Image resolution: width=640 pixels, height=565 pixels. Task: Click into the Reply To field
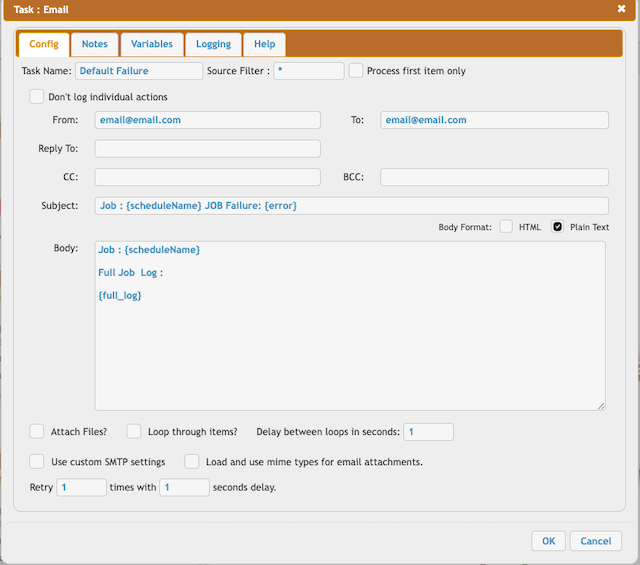tap(208, 149)
